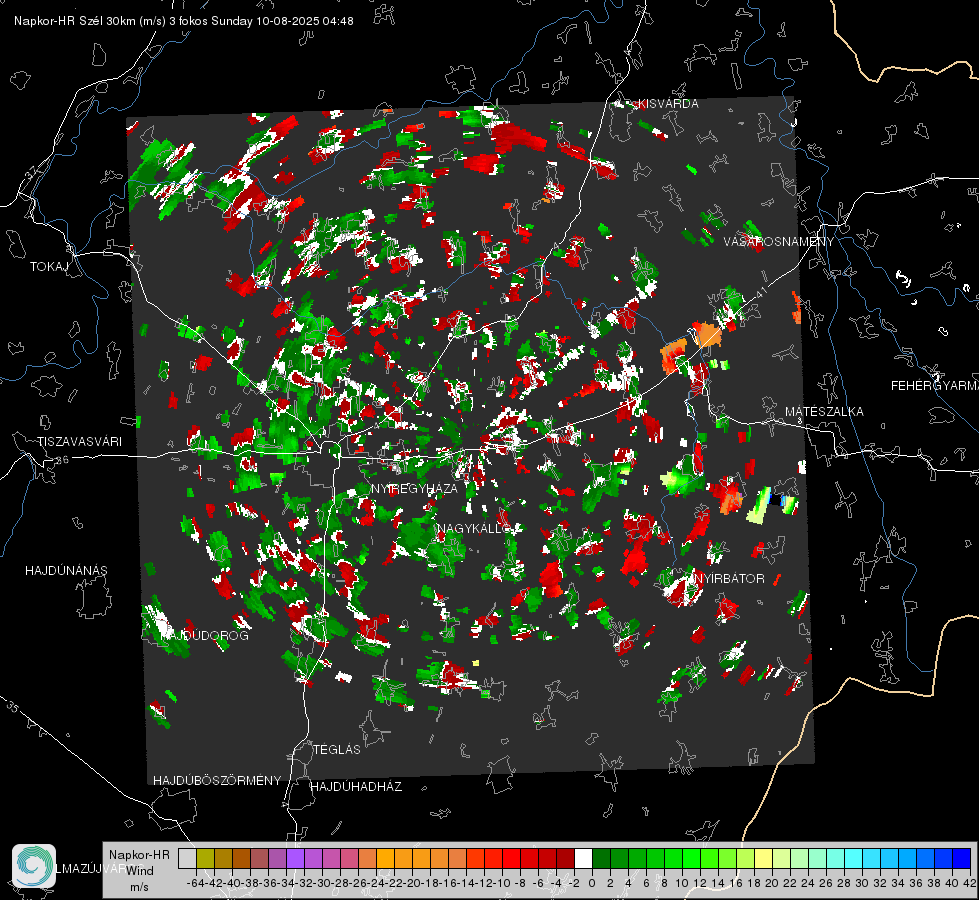This screenshot has width=979, height=900.
Task: Click the road number 36 marker near Tiszavasvári
Action: (62, 460)
